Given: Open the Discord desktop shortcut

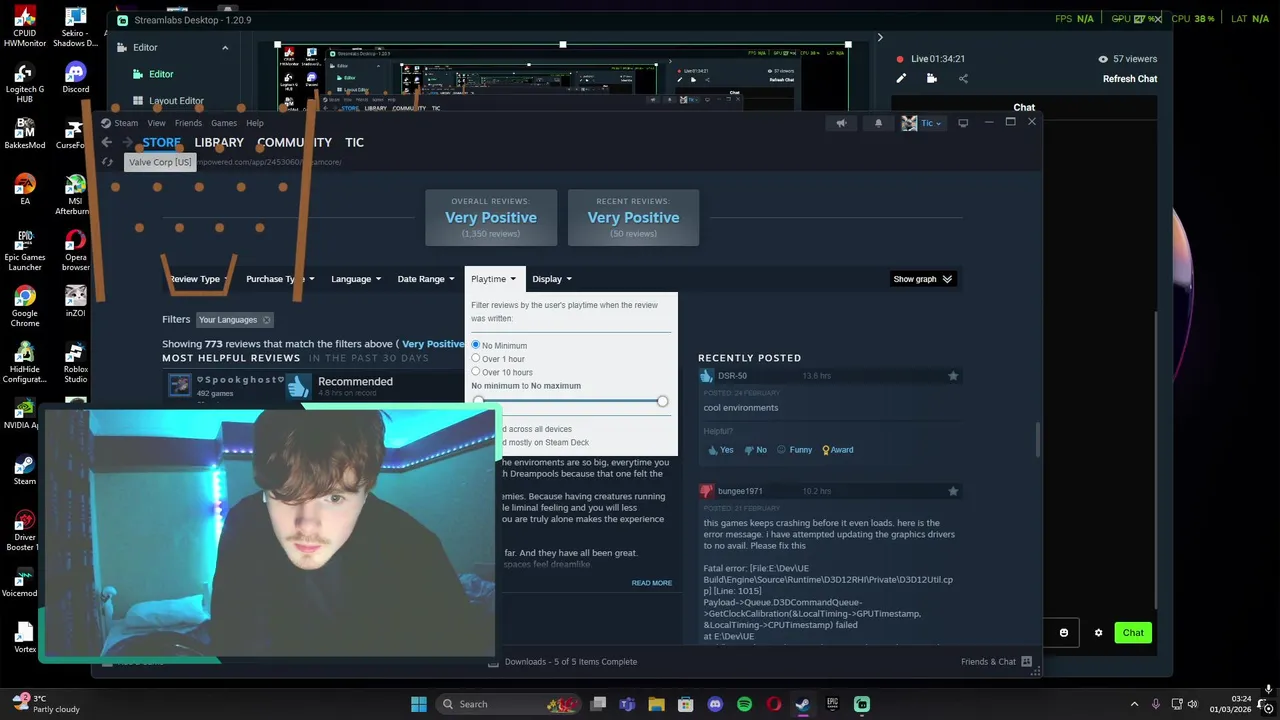Looking at the screenshot, I should pos(75,78).
